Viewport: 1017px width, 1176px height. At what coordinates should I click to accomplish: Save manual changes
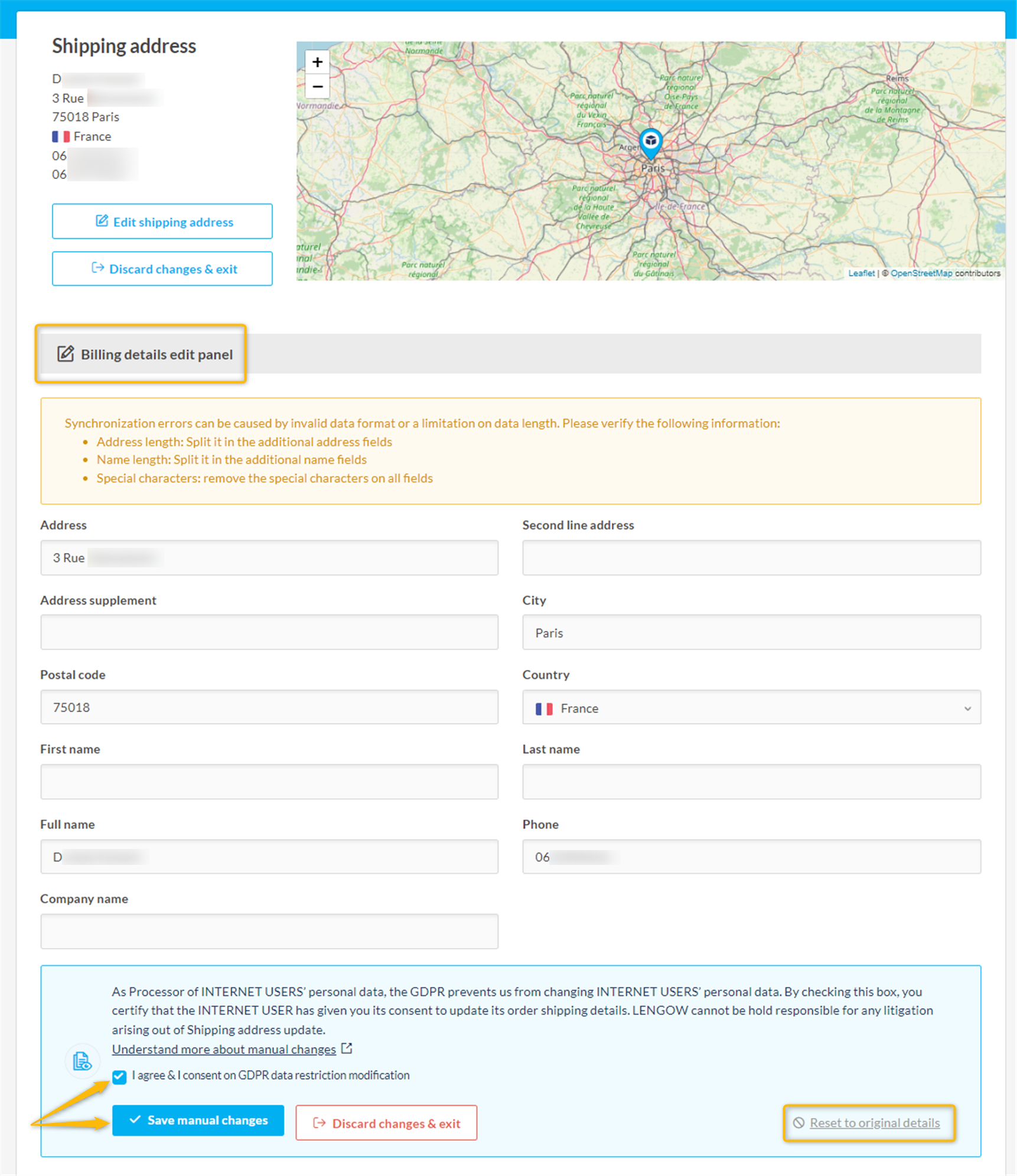tap(198, 1120)
